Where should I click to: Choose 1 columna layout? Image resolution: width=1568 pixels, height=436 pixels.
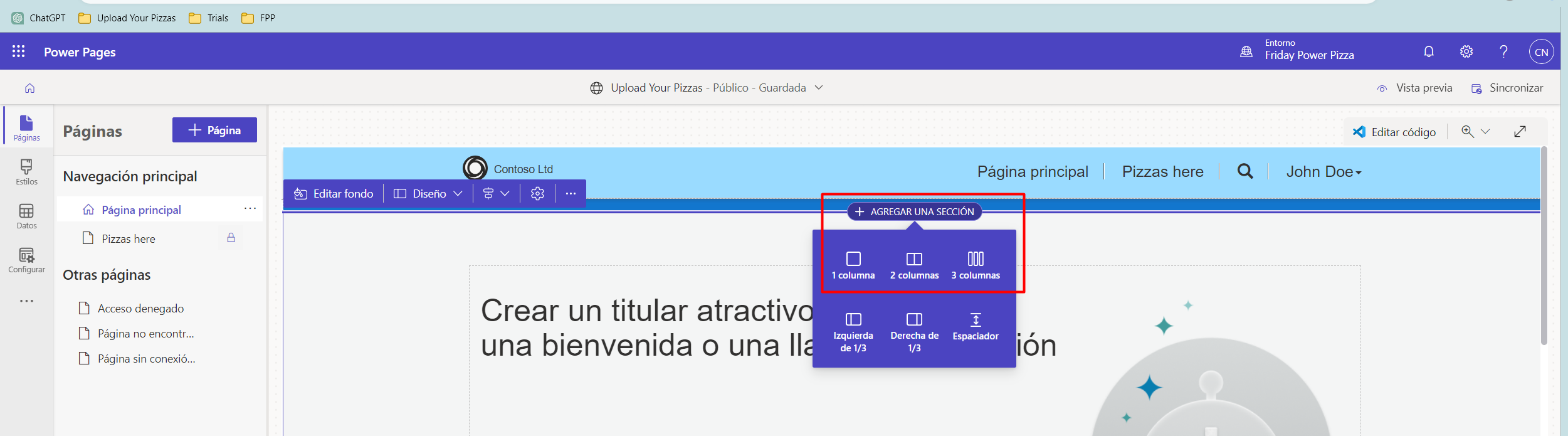point(853,265)
